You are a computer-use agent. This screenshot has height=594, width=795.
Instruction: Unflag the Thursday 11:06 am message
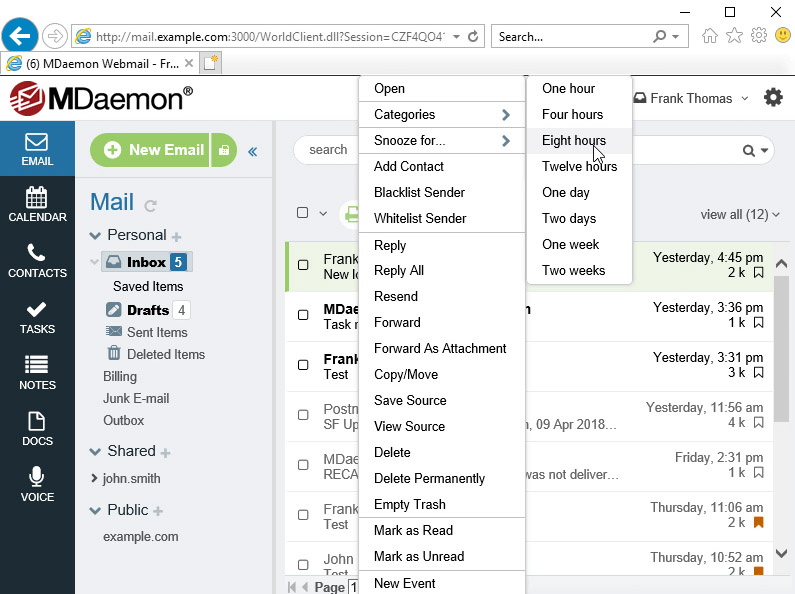click(x=758, y=522)
